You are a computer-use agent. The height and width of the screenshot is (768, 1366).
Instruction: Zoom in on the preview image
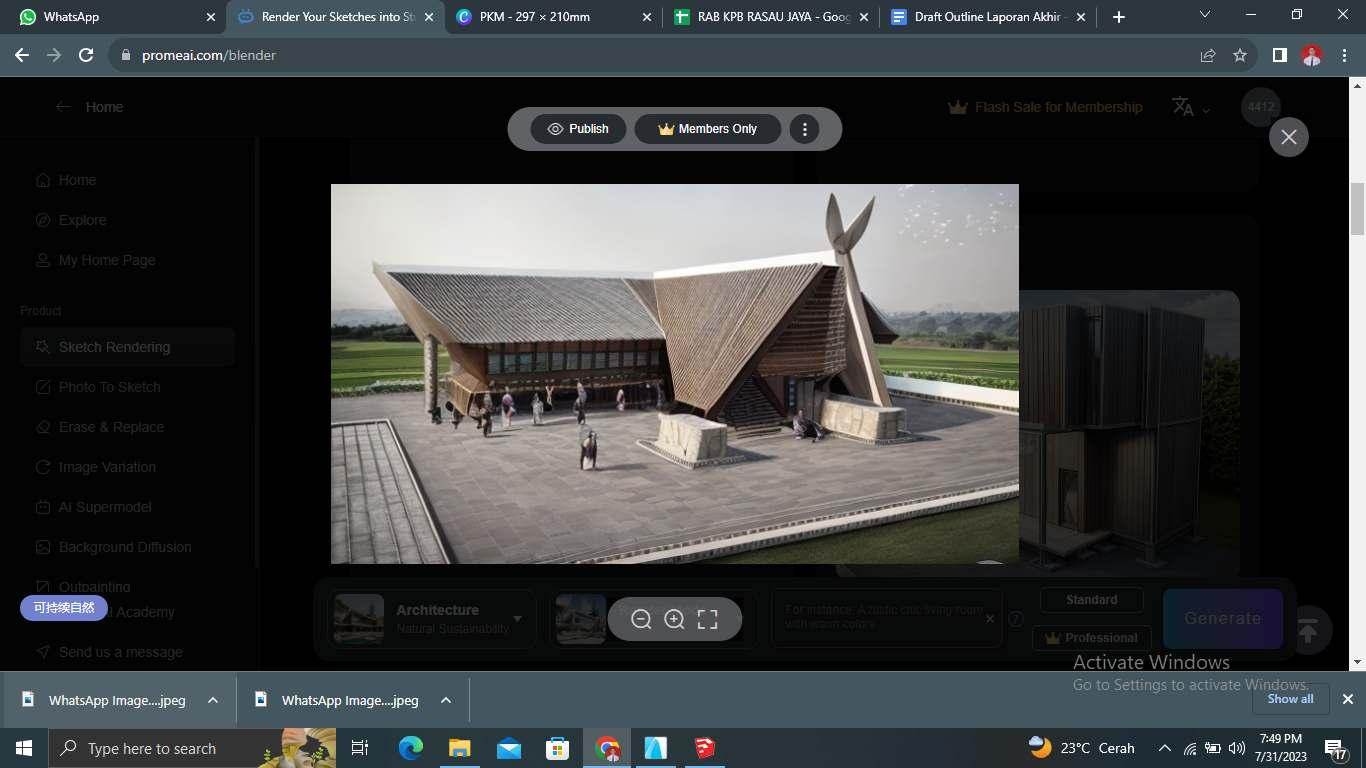pyautogui.click(x=674, y=619)
